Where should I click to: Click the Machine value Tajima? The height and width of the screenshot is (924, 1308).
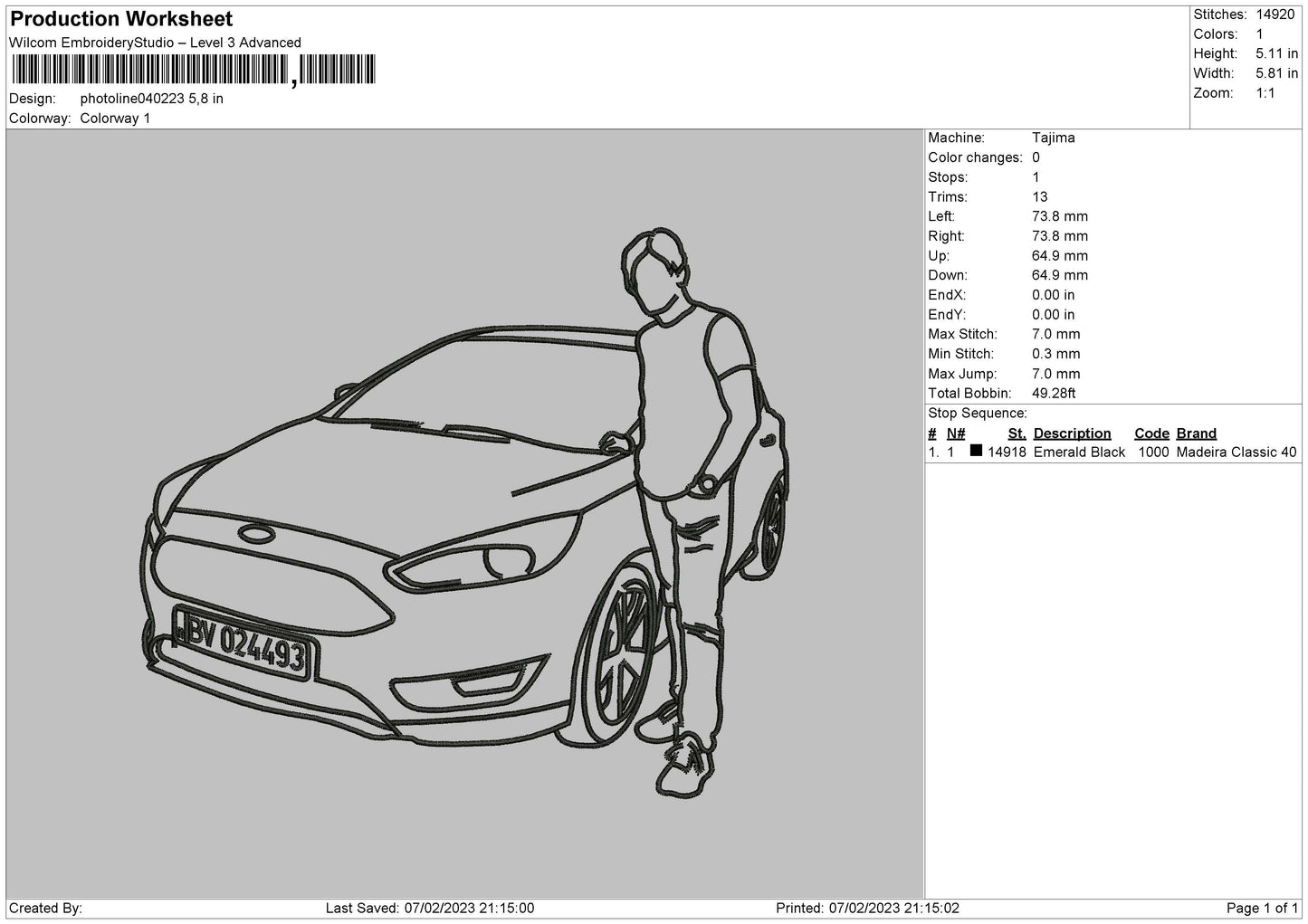coord(1054,138)
